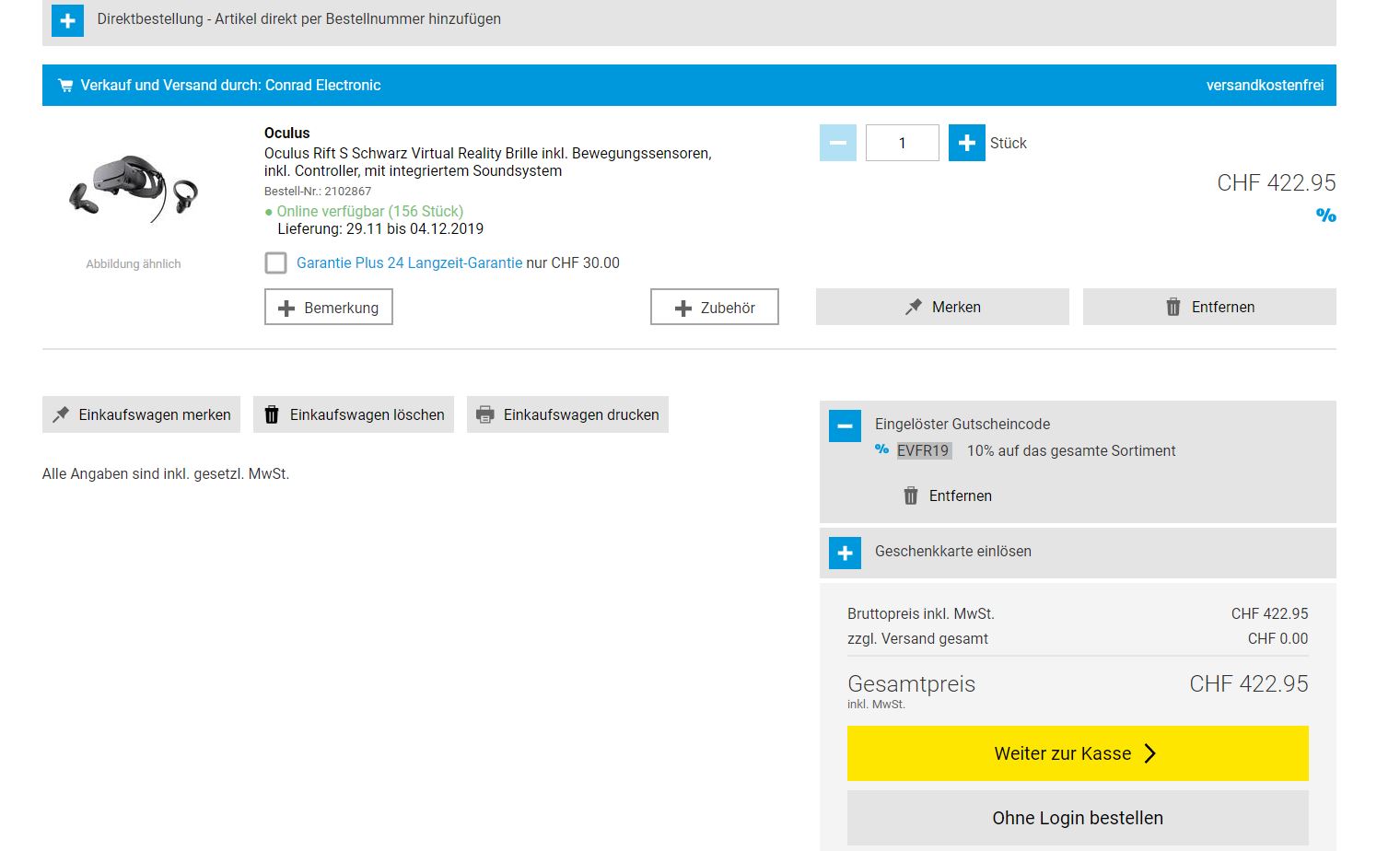
Task: Click the Einkaufswagen löschen trash icon
Action: pyautogui.click(x=272, y=415)
